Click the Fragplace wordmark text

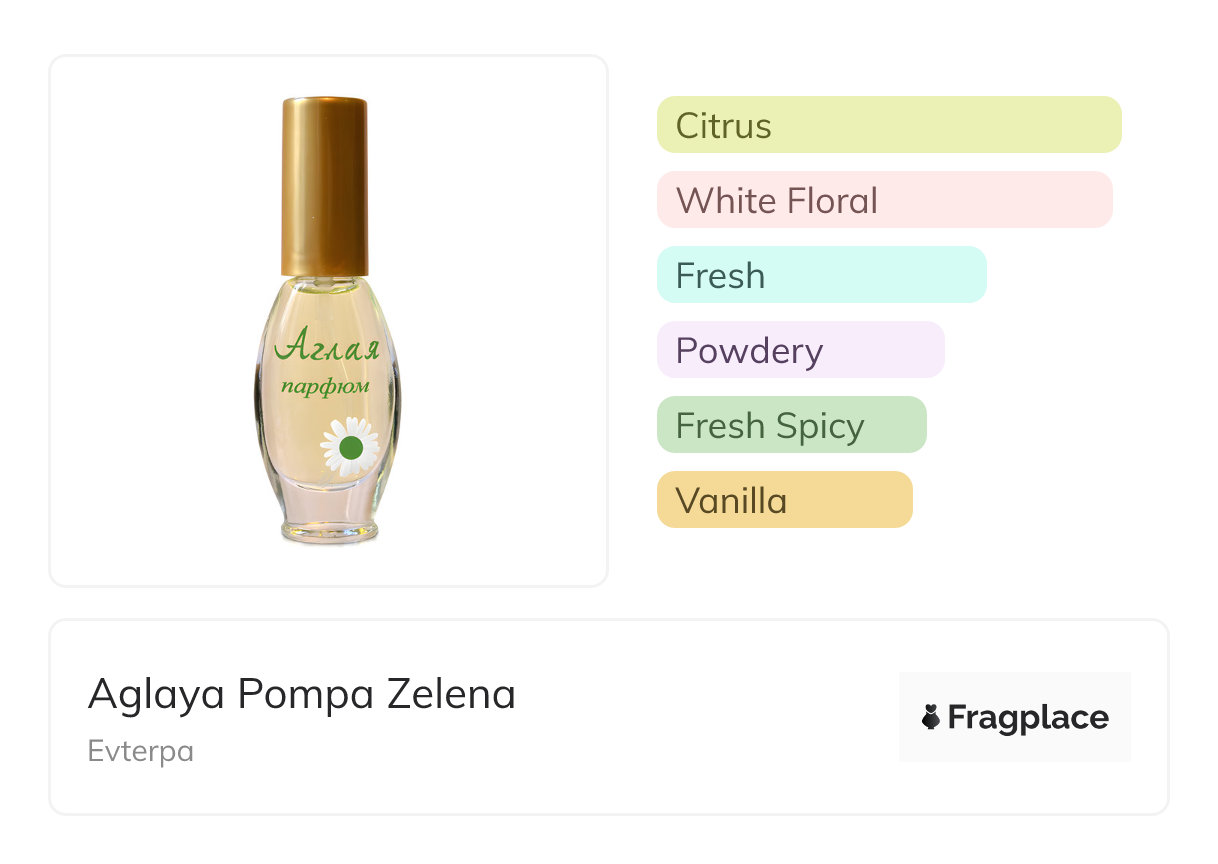pyautogui.click(x=1028, y=718)
